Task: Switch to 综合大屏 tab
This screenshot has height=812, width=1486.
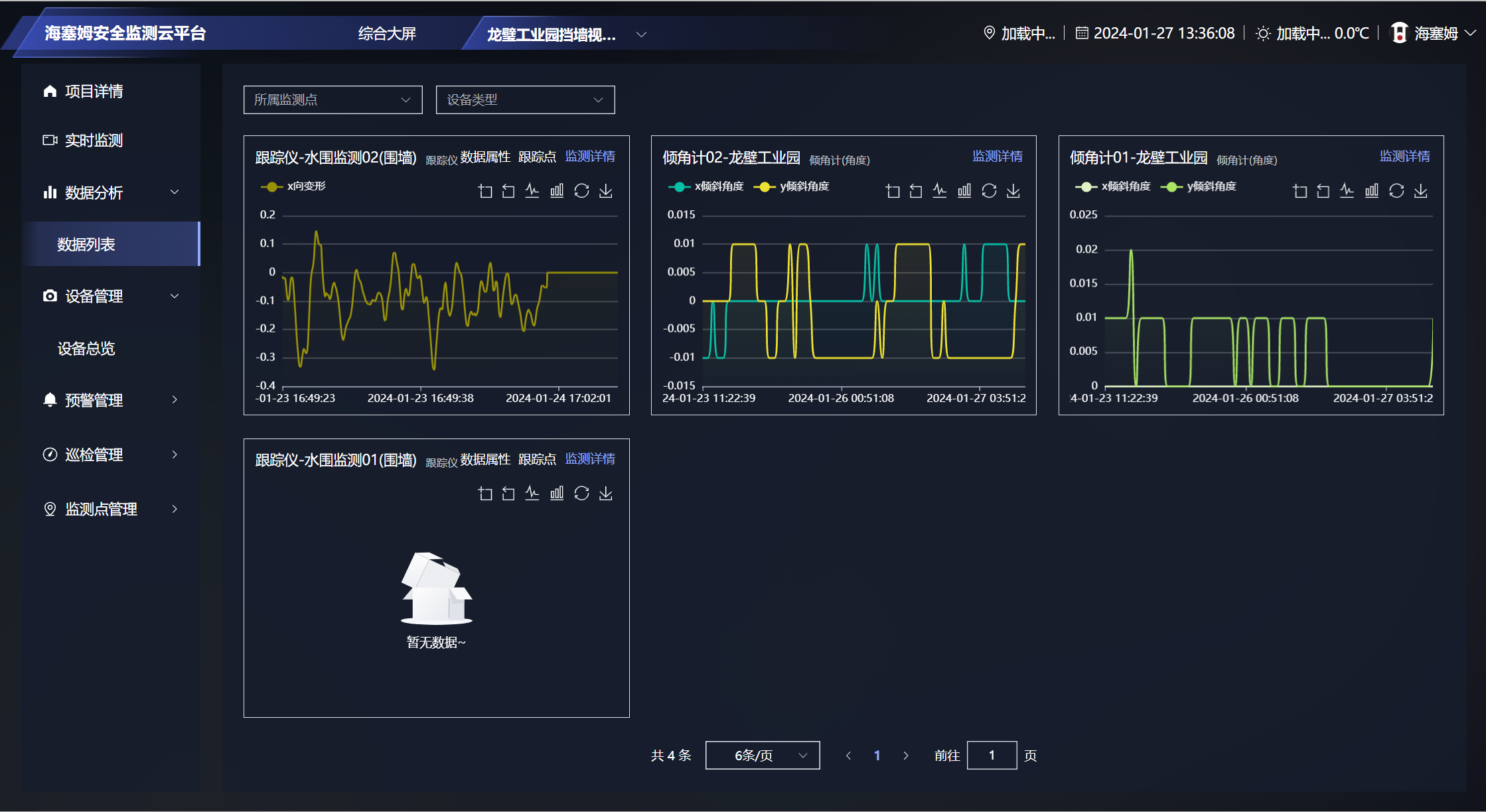Action: [x=387, y=34]
